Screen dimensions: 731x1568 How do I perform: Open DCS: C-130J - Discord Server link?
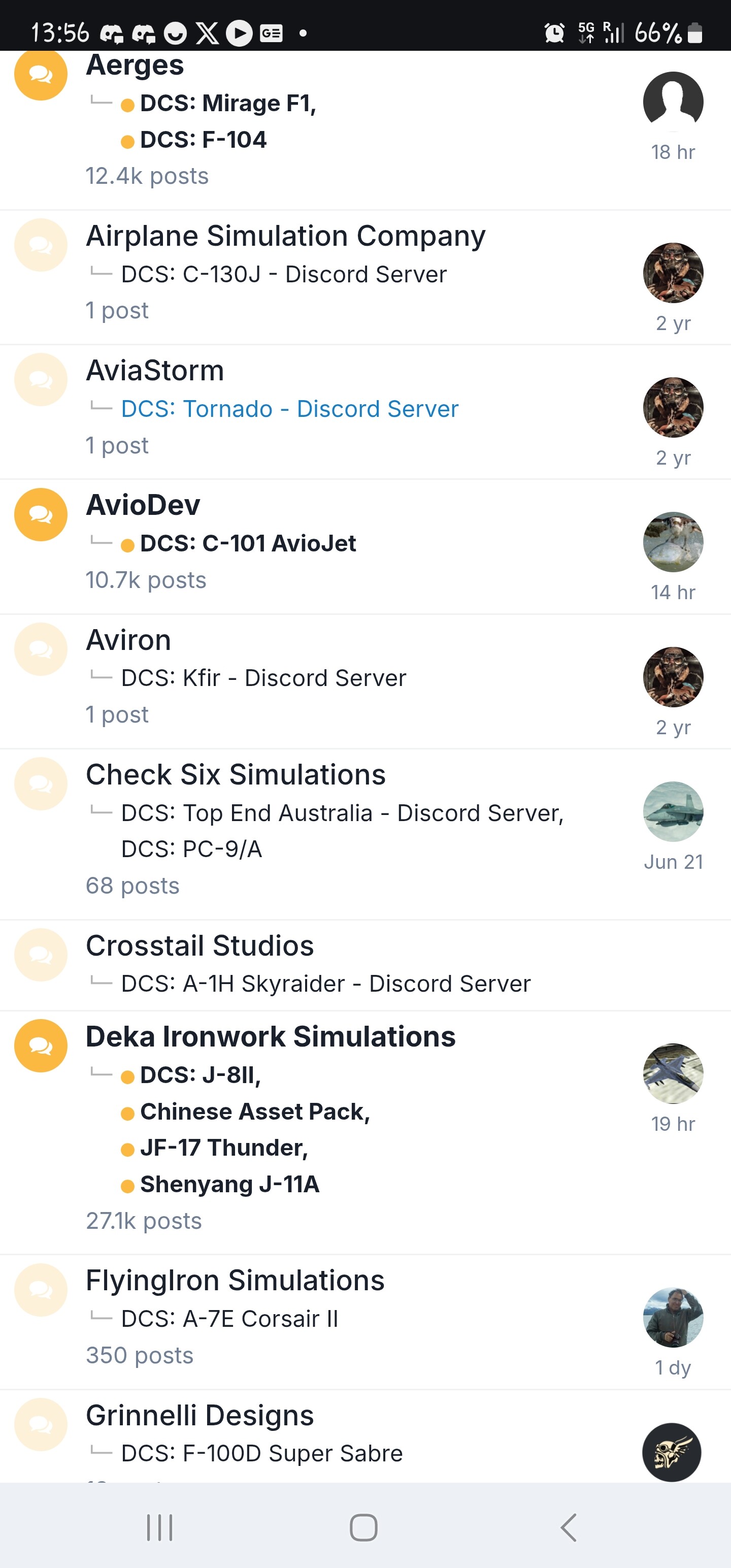[x=284, y=275]
